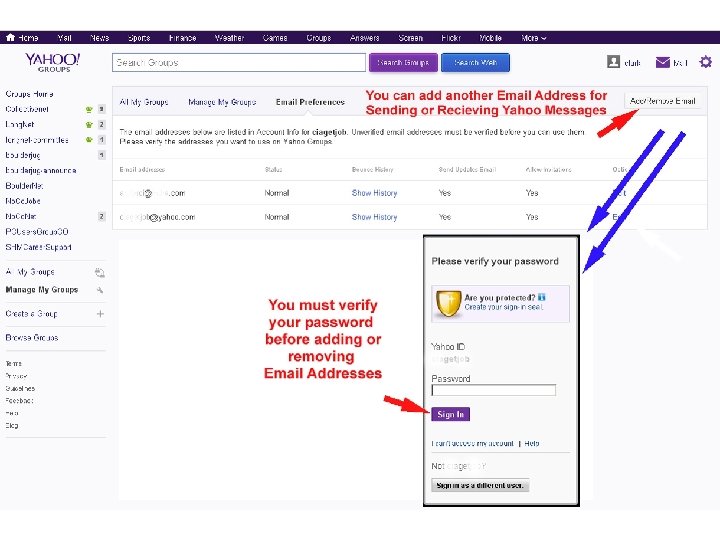
Task: Open the Longket group in the sidebar
Action: [x=20, y=124]
